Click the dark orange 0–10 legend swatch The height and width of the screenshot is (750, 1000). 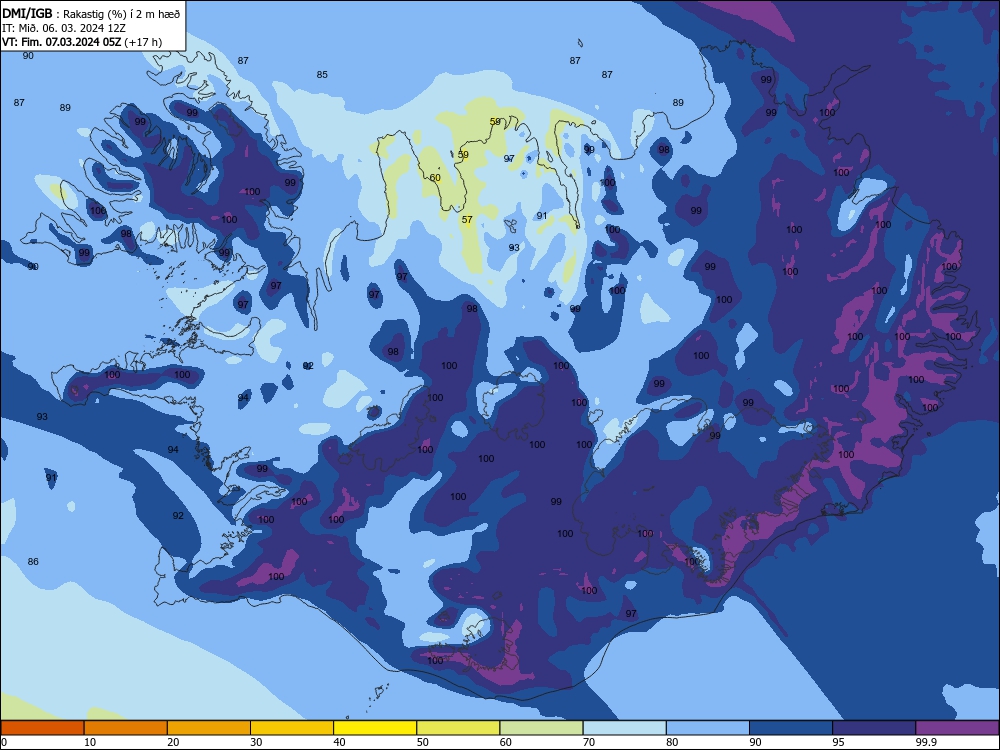click(x=42, y=728)
